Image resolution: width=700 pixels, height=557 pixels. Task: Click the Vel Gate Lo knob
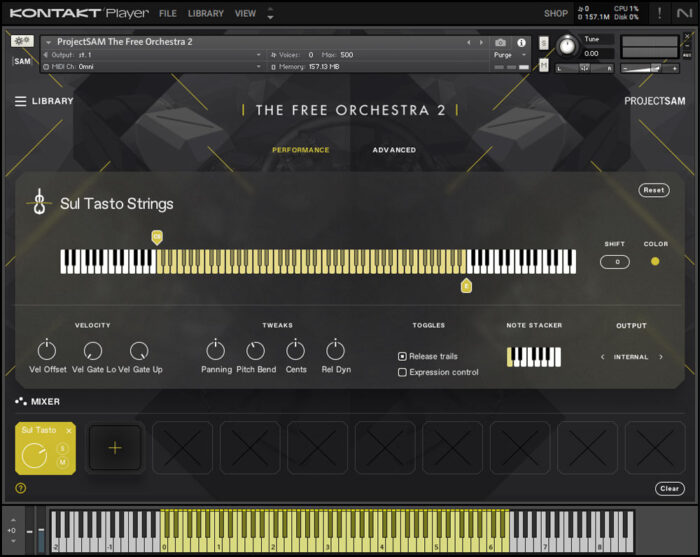point(93,351)
